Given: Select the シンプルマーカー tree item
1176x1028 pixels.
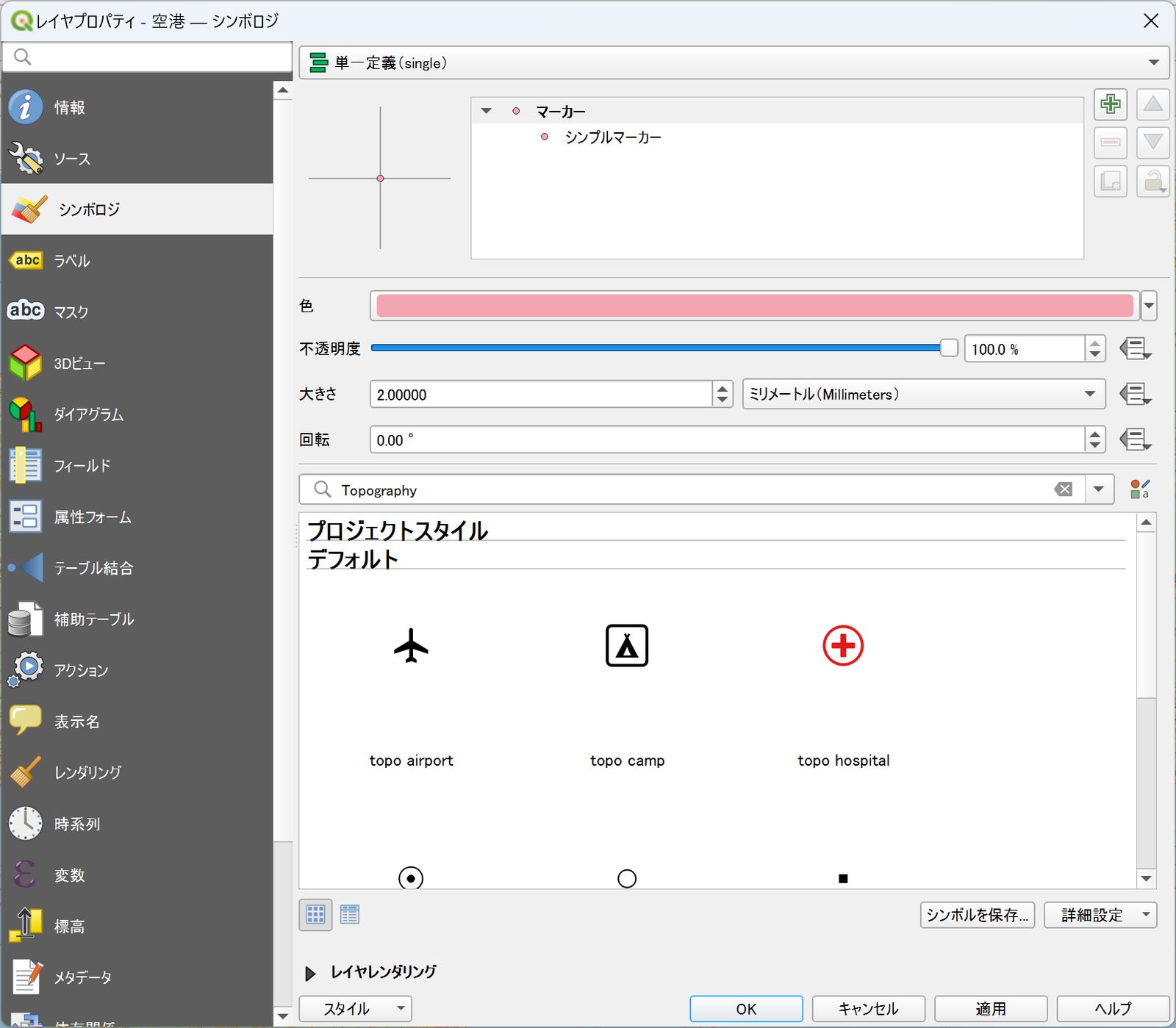Looking at the screenshot, I should coord(613,137).
